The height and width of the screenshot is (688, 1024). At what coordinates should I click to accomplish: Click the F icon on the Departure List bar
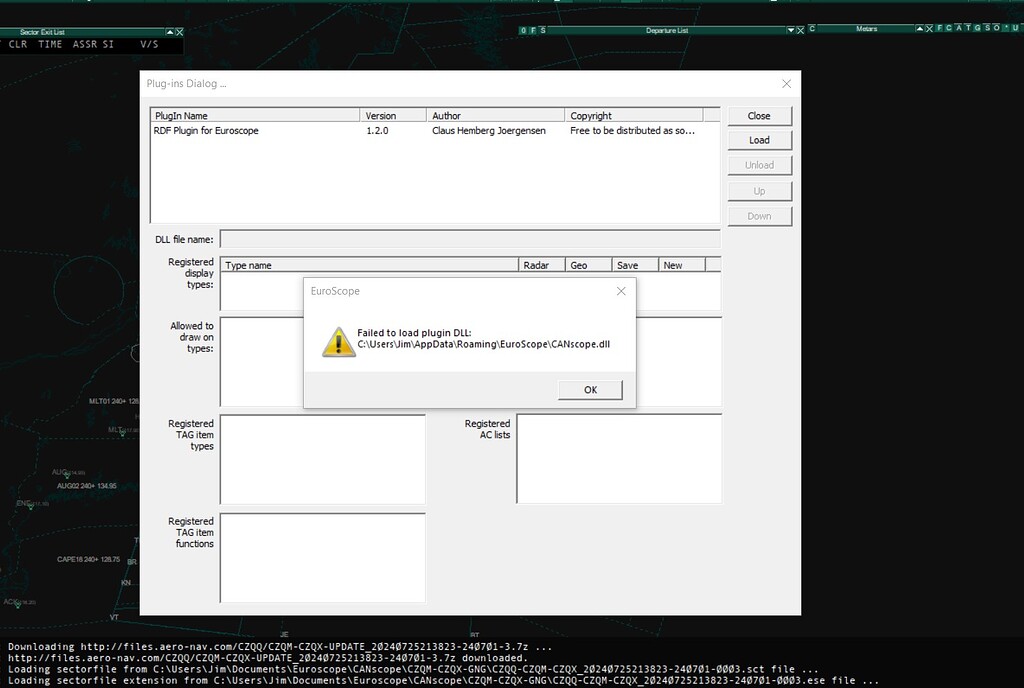[532, 29]
